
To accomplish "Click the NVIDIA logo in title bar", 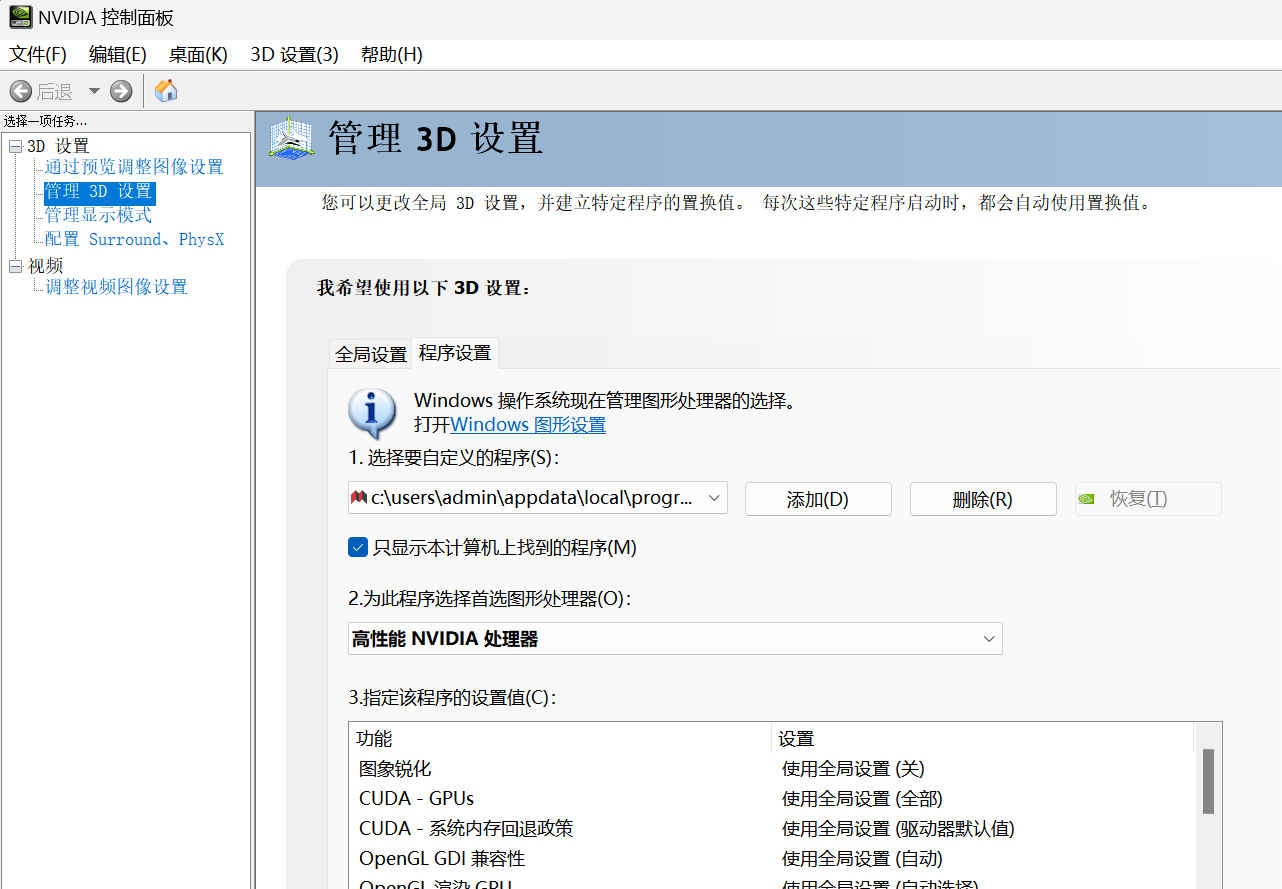I will pyautogui.click(x=19, y=17).
